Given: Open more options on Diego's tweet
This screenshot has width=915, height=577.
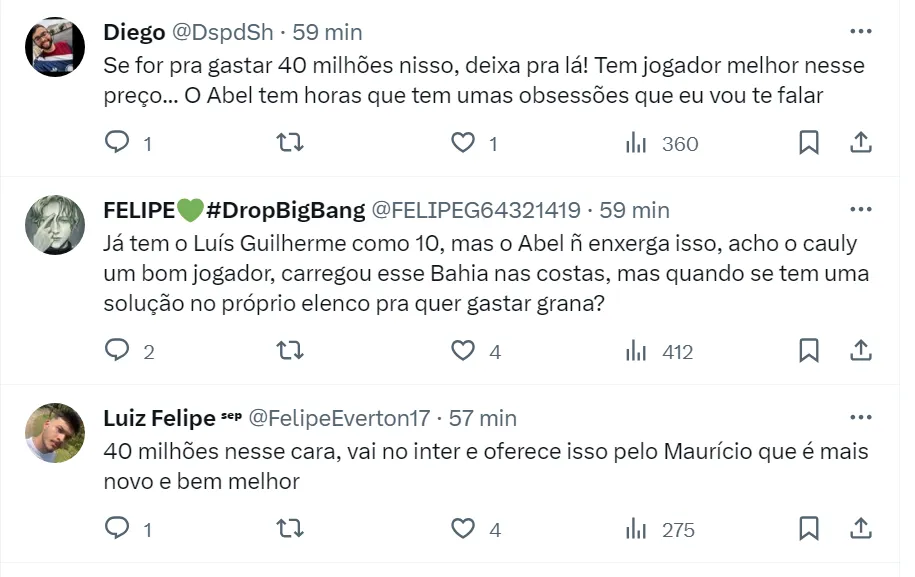Looking at the screenshot, I should click(x=860, y=32).
